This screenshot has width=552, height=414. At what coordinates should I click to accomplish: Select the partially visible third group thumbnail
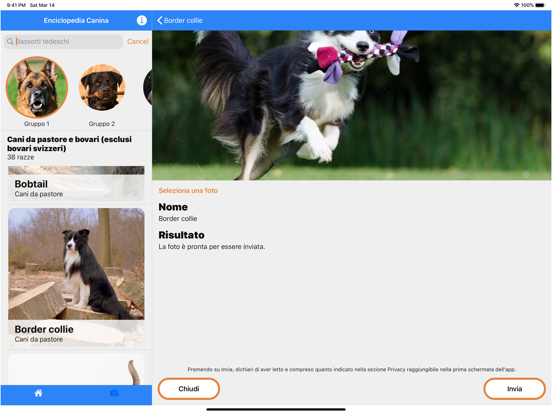pos(148,87)
